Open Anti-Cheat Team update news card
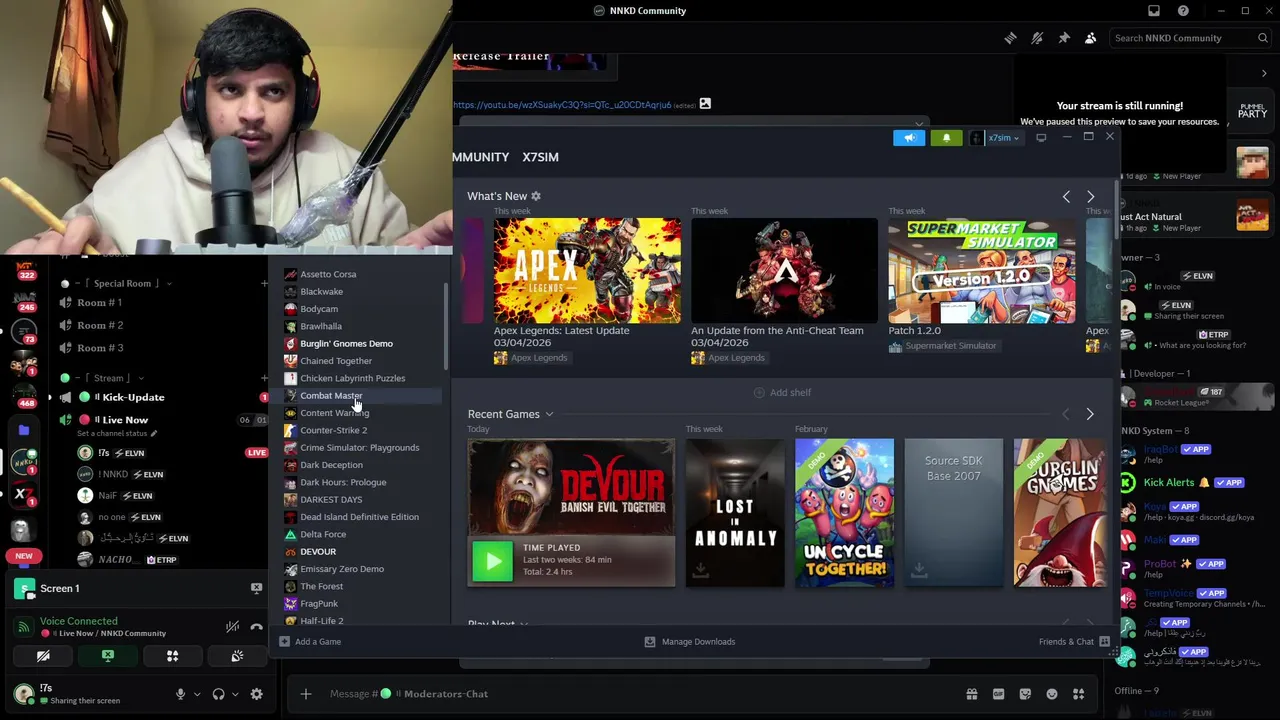Screen dimensions: 1280x720 [784, 270]
